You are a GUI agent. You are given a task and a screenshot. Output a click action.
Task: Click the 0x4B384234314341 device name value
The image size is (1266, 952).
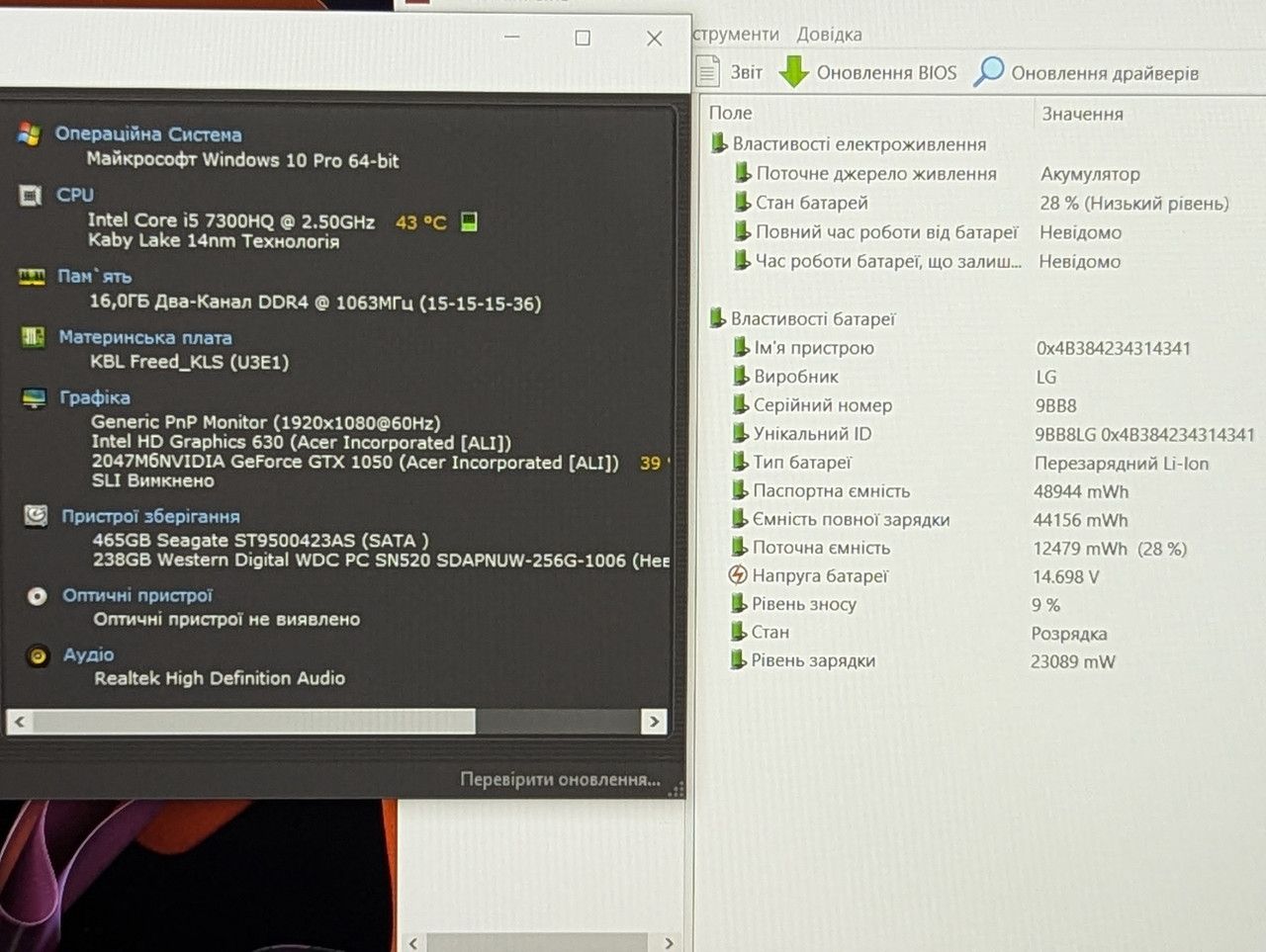1114,348
